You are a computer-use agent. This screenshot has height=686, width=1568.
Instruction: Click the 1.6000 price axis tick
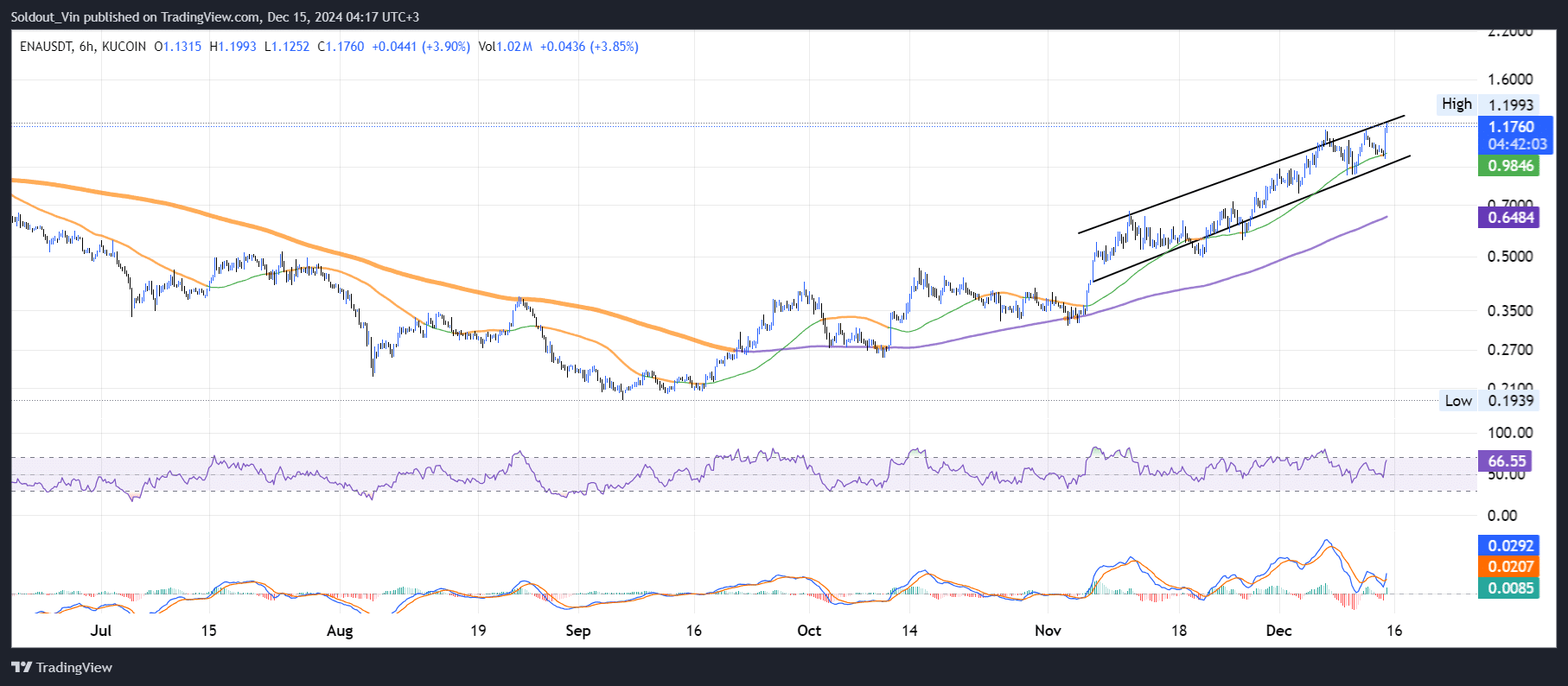click(x=1510, y=79)
